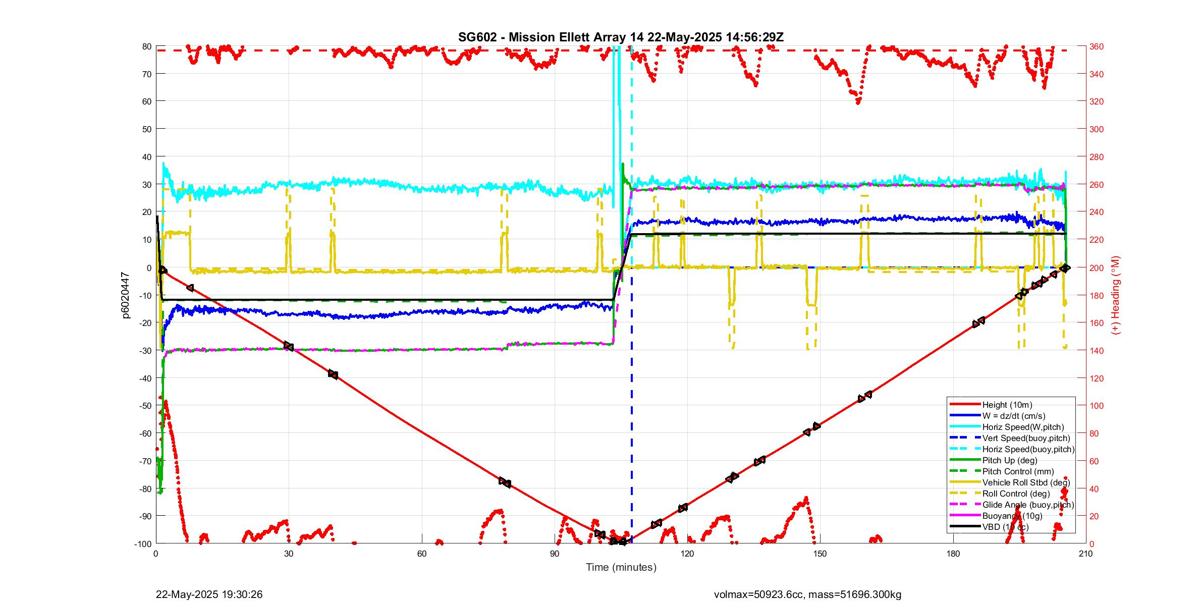Click the x-axis tick label '210'
This screenshot has width=1200, height=611.
1086,552
